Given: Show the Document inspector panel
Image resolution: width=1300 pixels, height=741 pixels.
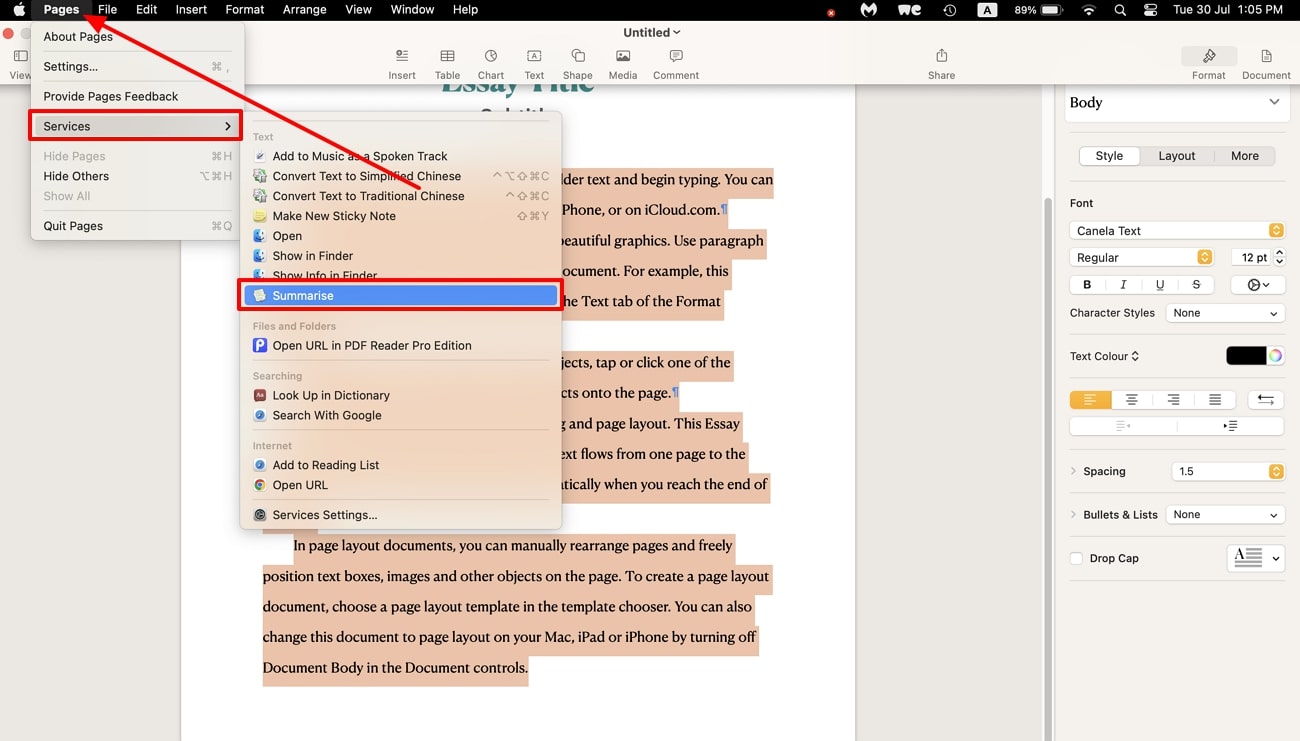Looking at the screenshot, I should coord(1266,64).
